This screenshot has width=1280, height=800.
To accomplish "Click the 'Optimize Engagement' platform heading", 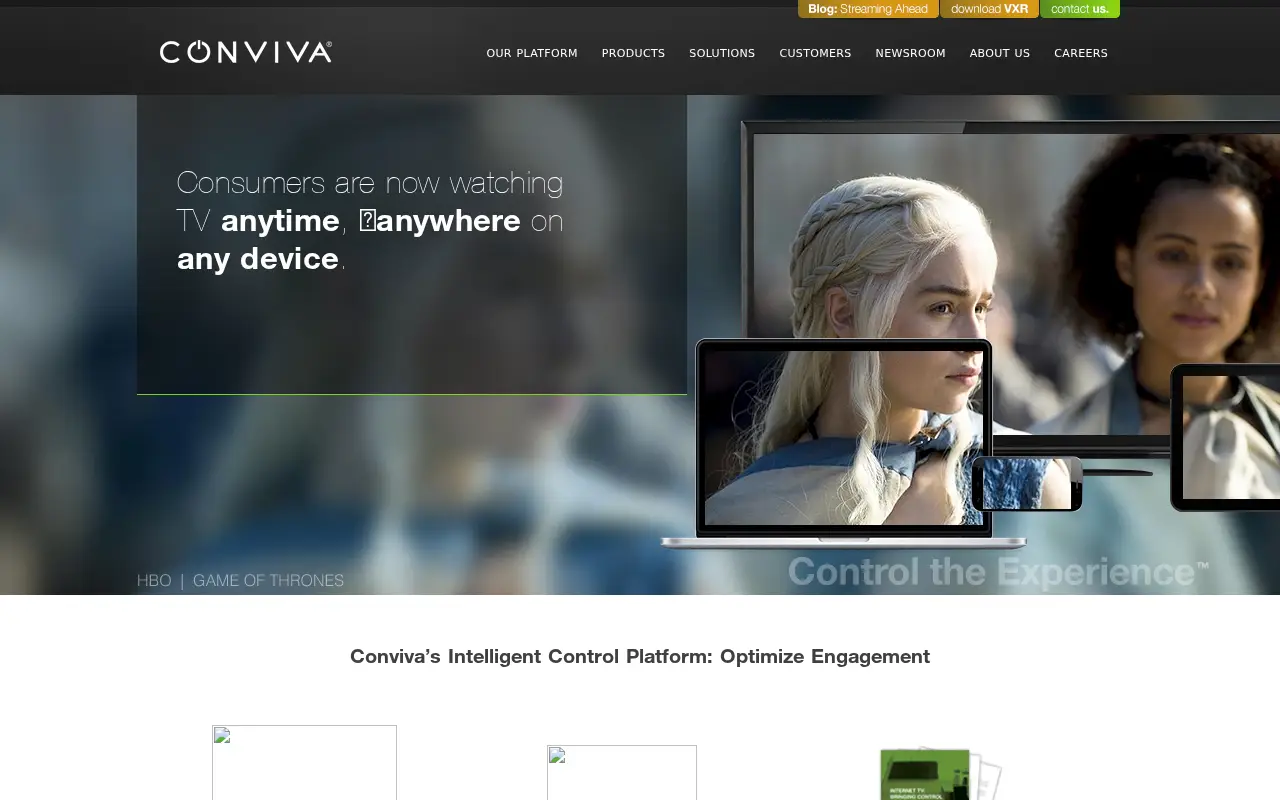I will pyautogui.click(x=640, y=656).
